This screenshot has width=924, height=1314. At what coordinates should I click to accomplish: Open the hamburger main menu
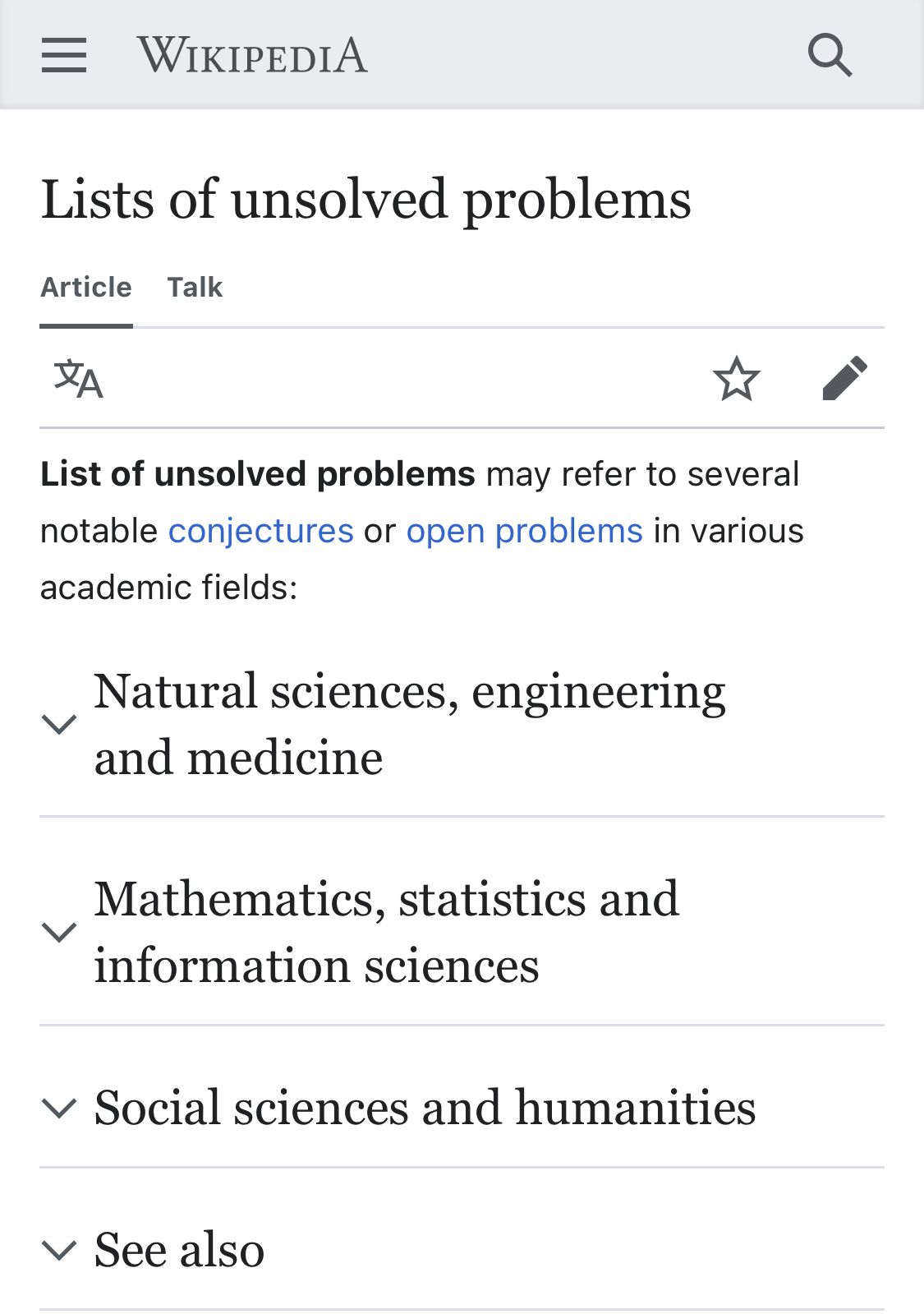(64, 55)
